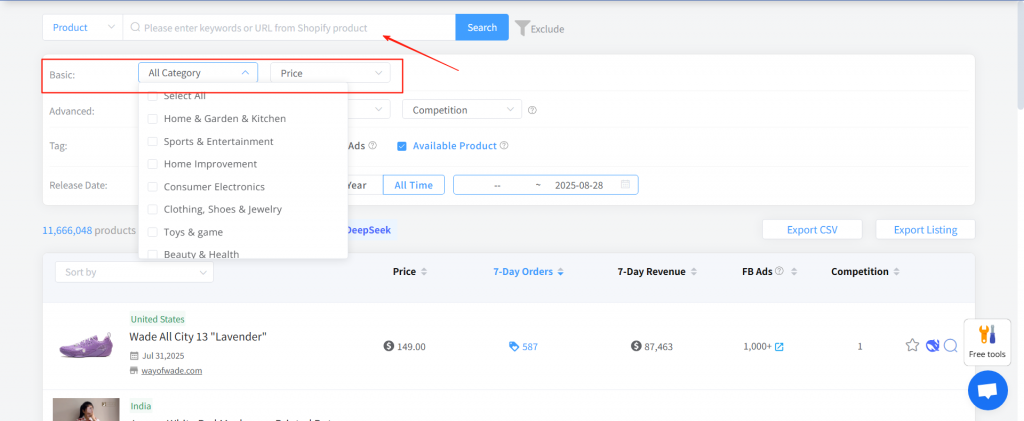
Task: Favorite the Wade All City 13 product with star
Action: coord(912,346)
